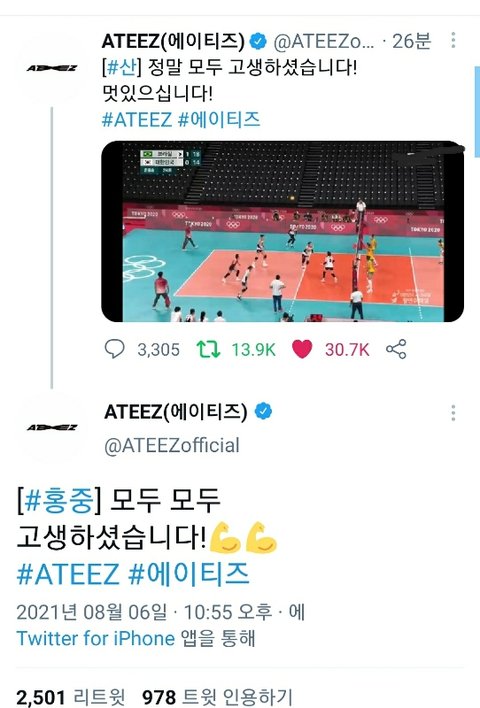Open the reply icon with 3,305 comments
This screenshot has width=480, height=708.
[x=115, y=349]
